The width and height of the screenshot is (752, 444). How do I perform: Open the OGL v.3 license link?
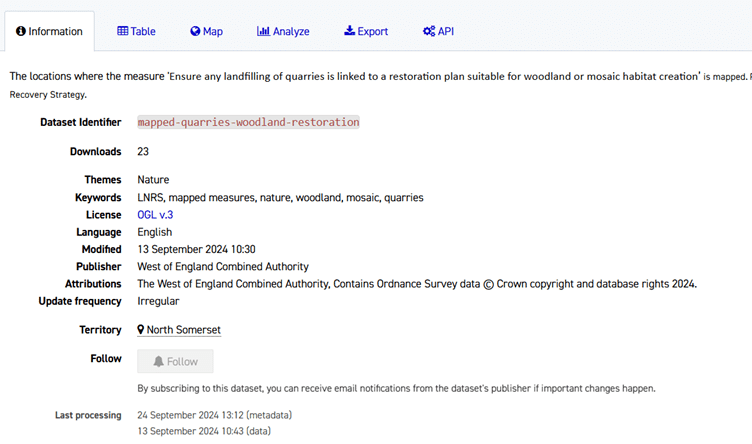point(155,215)
